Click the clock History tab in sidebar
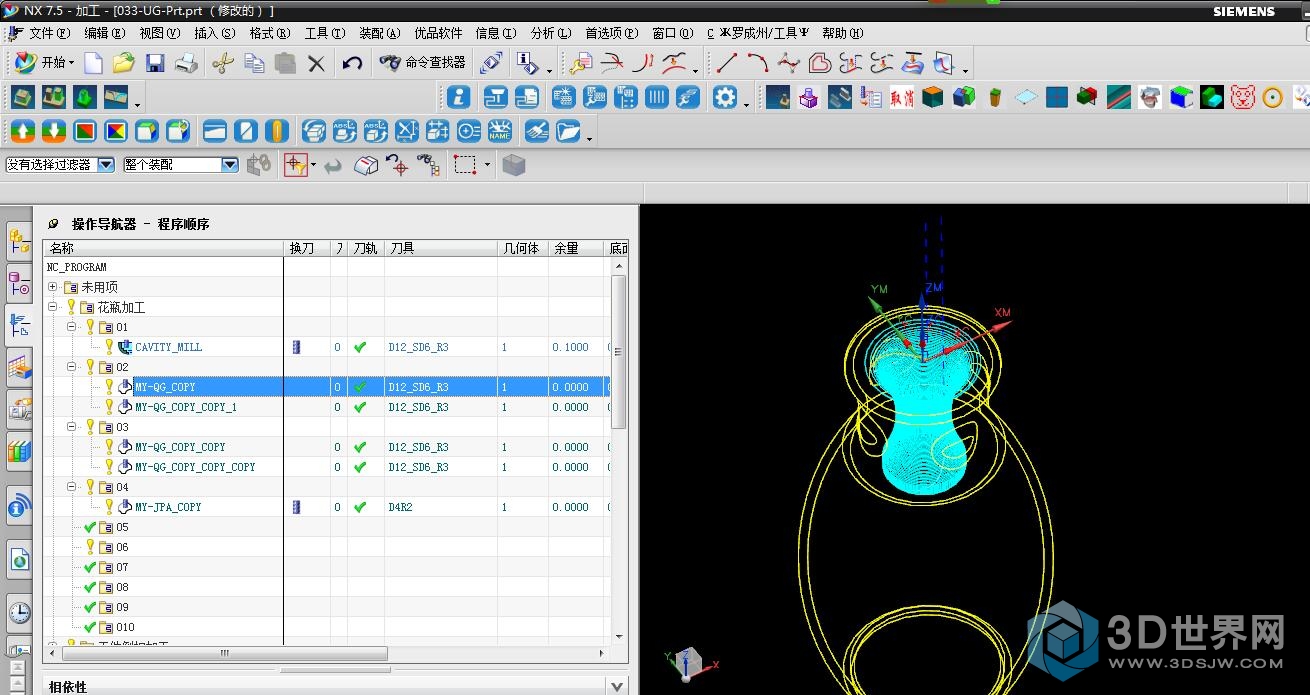 click(20, 612)
